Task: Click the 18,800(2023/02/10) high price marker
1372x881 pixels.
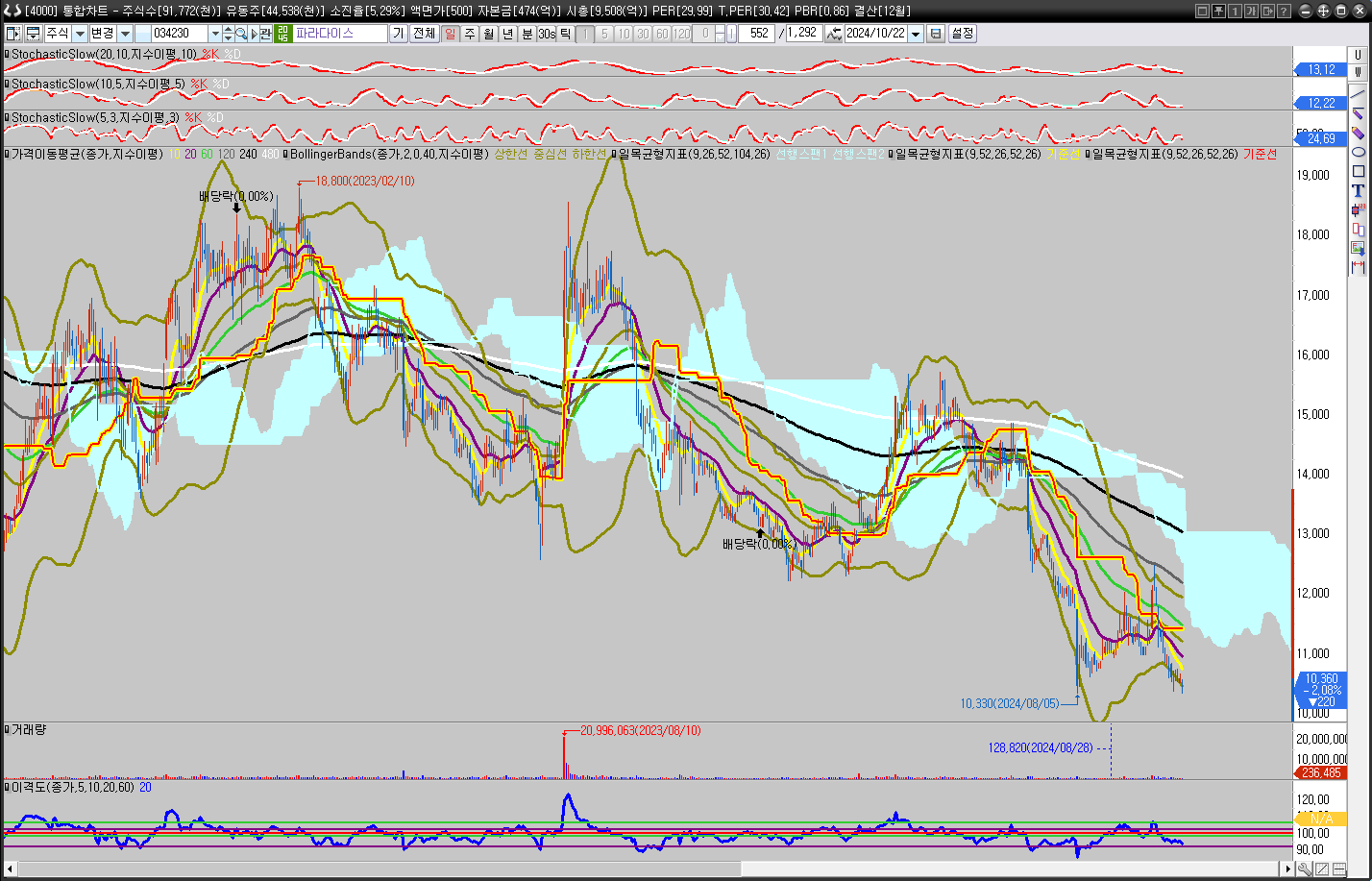Action: coord(365,181)
